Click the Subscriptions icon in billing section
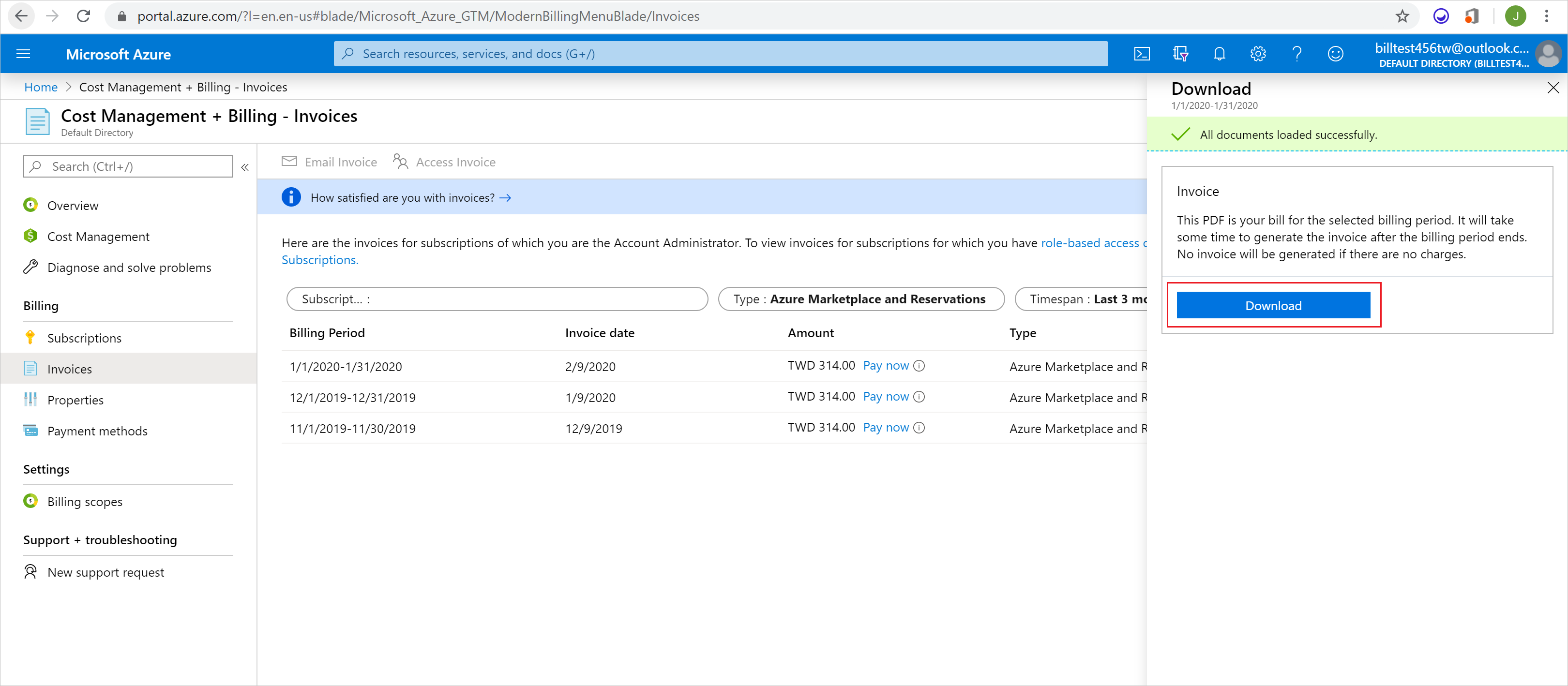Viewport: 1568px width, 686px height. click(x=30, y=337)
